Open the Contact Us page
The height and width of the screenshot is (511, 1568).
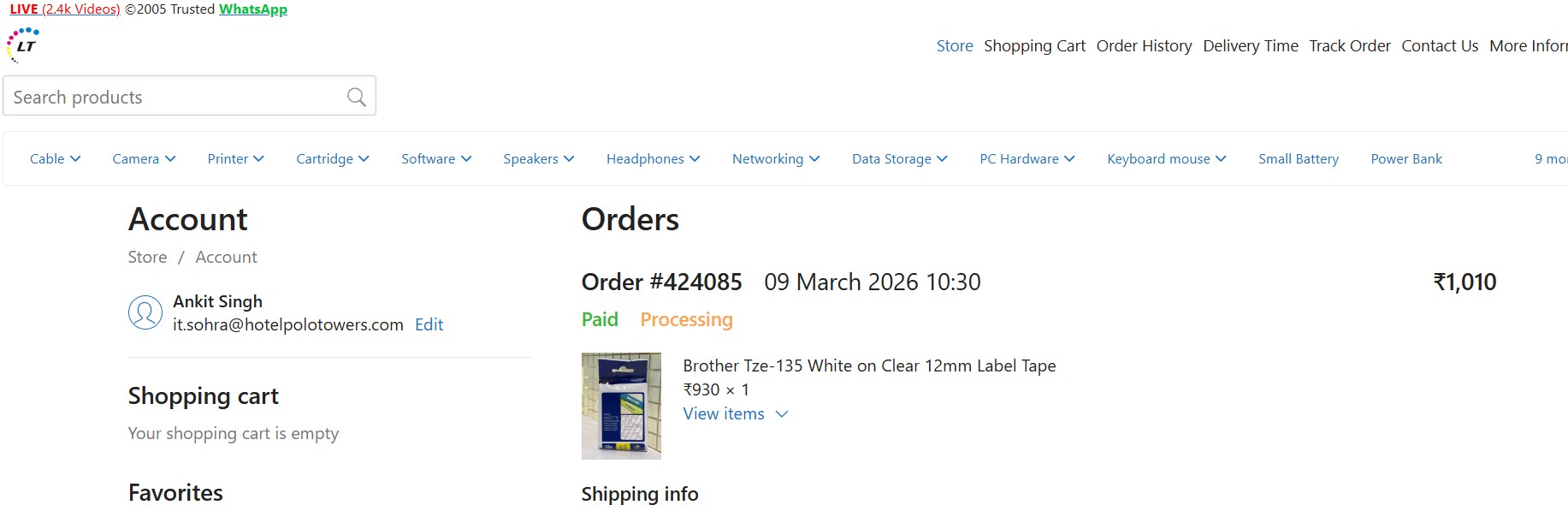click(x=1439, y=46)
